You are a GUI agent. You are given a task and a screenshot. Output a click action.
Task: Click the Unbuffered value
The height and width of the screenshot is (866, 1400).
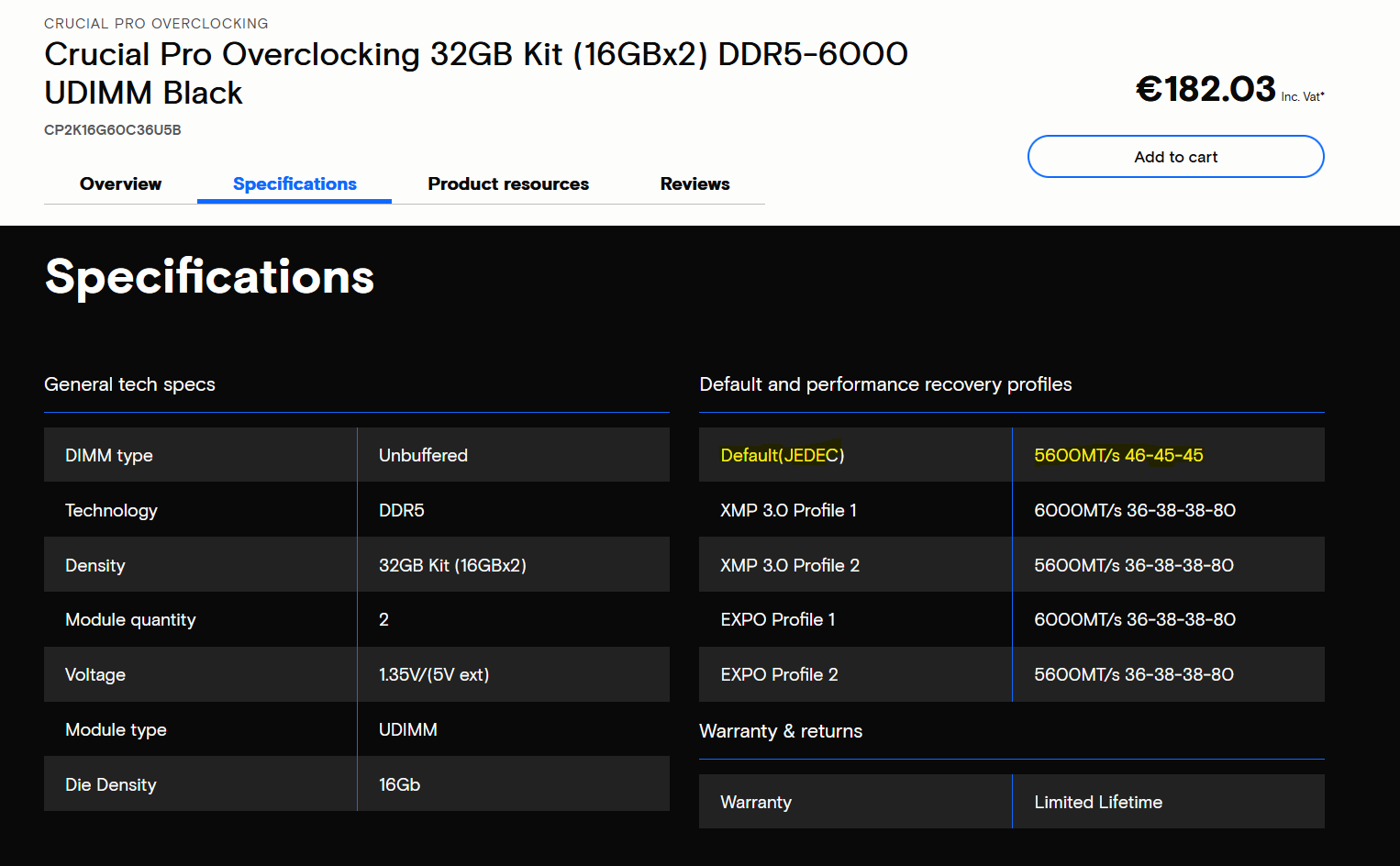point(423,455)
